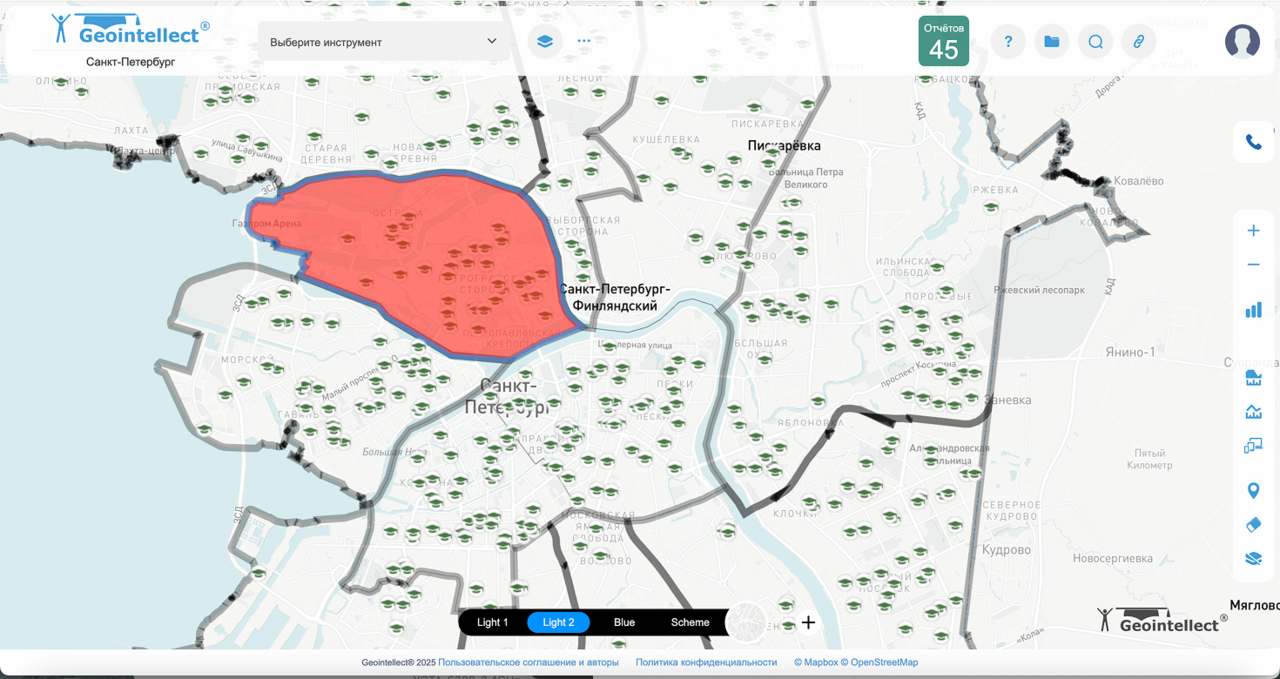Screen dimensions: 1280x679
Task: Open the layers panel in top toolbar
Action: point(544,42)
